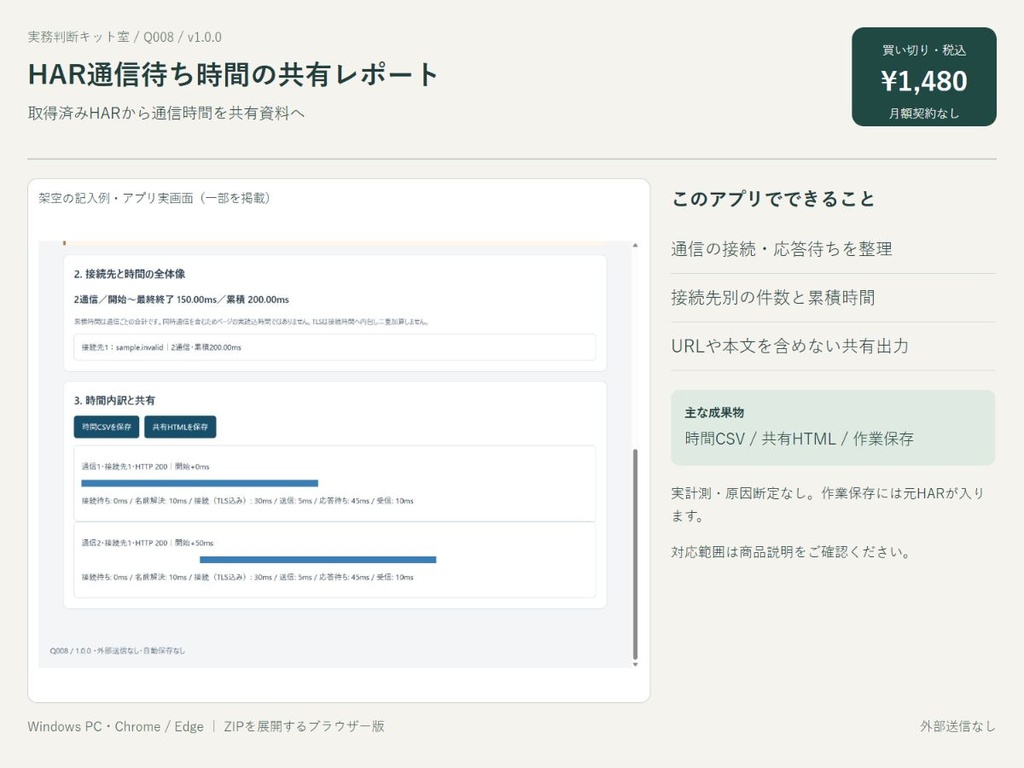Click the vertical scrollbar thumb in preview
This screenshot has width=1024, height=768.
point(635,554)
